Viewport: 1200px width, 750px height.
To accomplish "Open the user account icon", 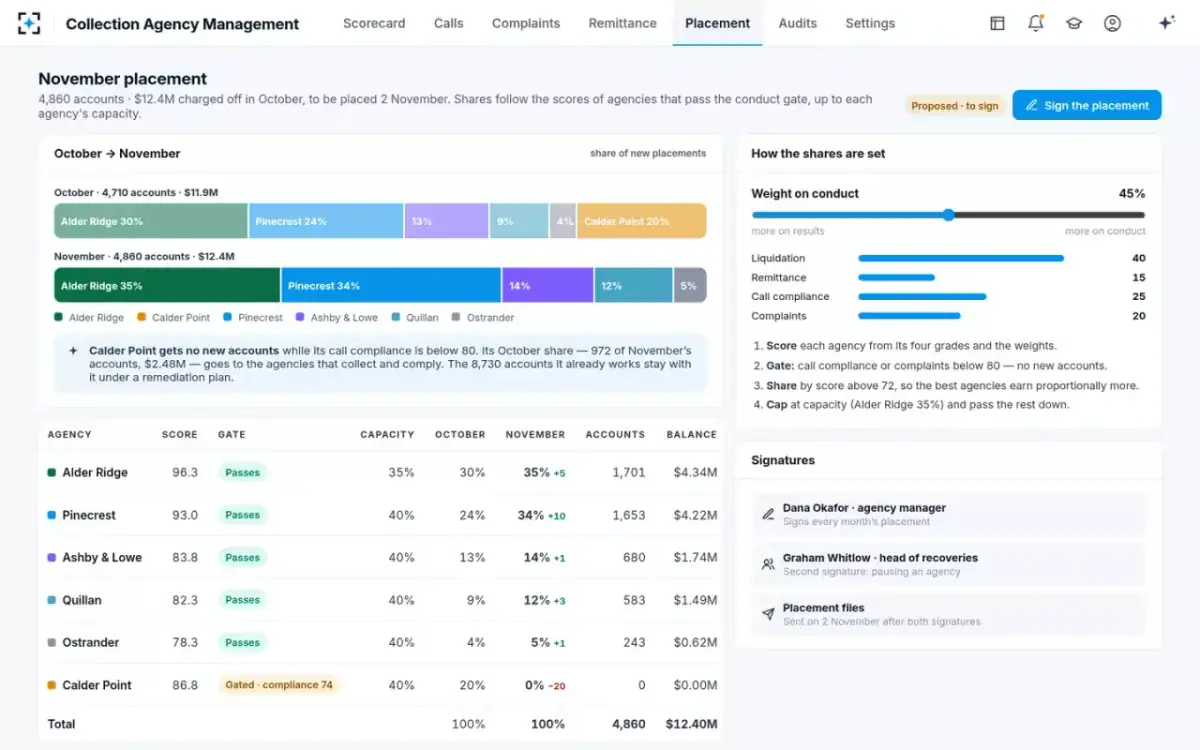I will click(1112, 23).
